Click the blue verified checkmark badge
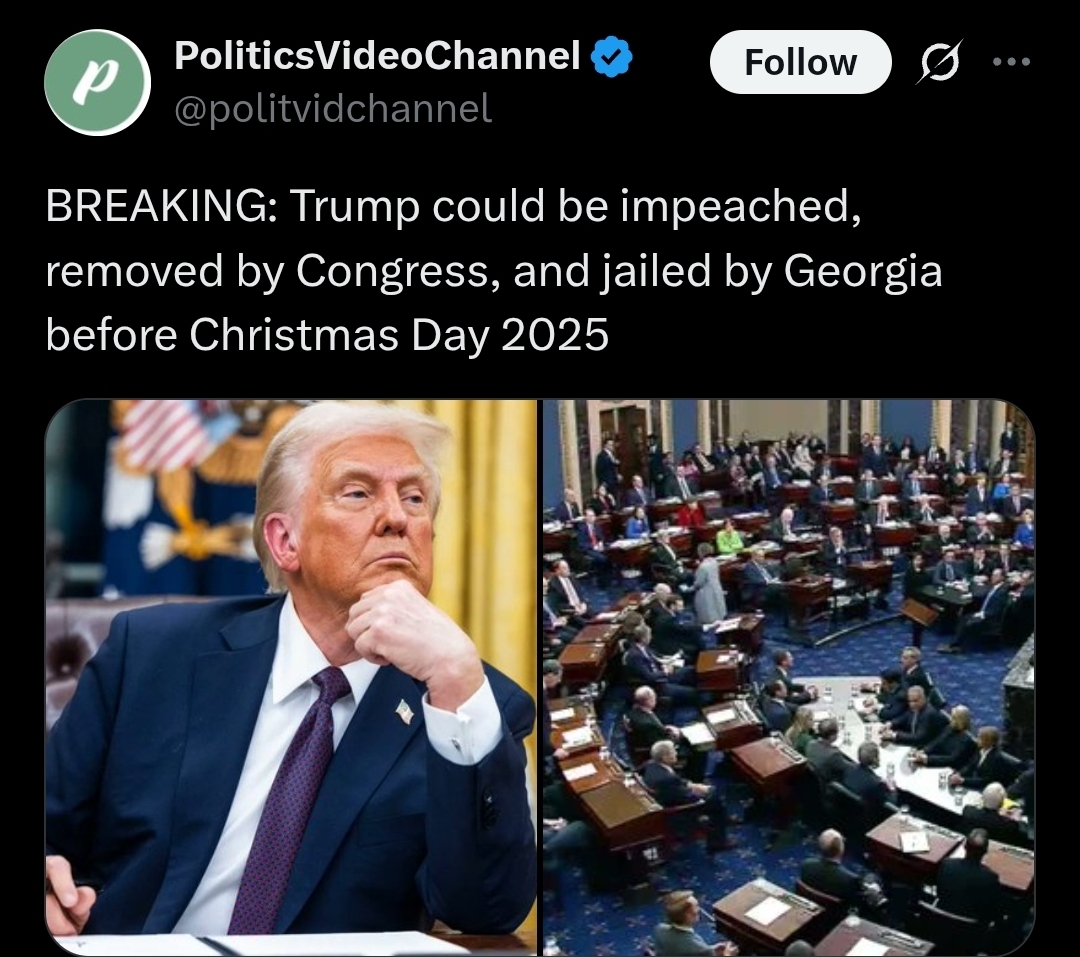 [x=612, y=56]
